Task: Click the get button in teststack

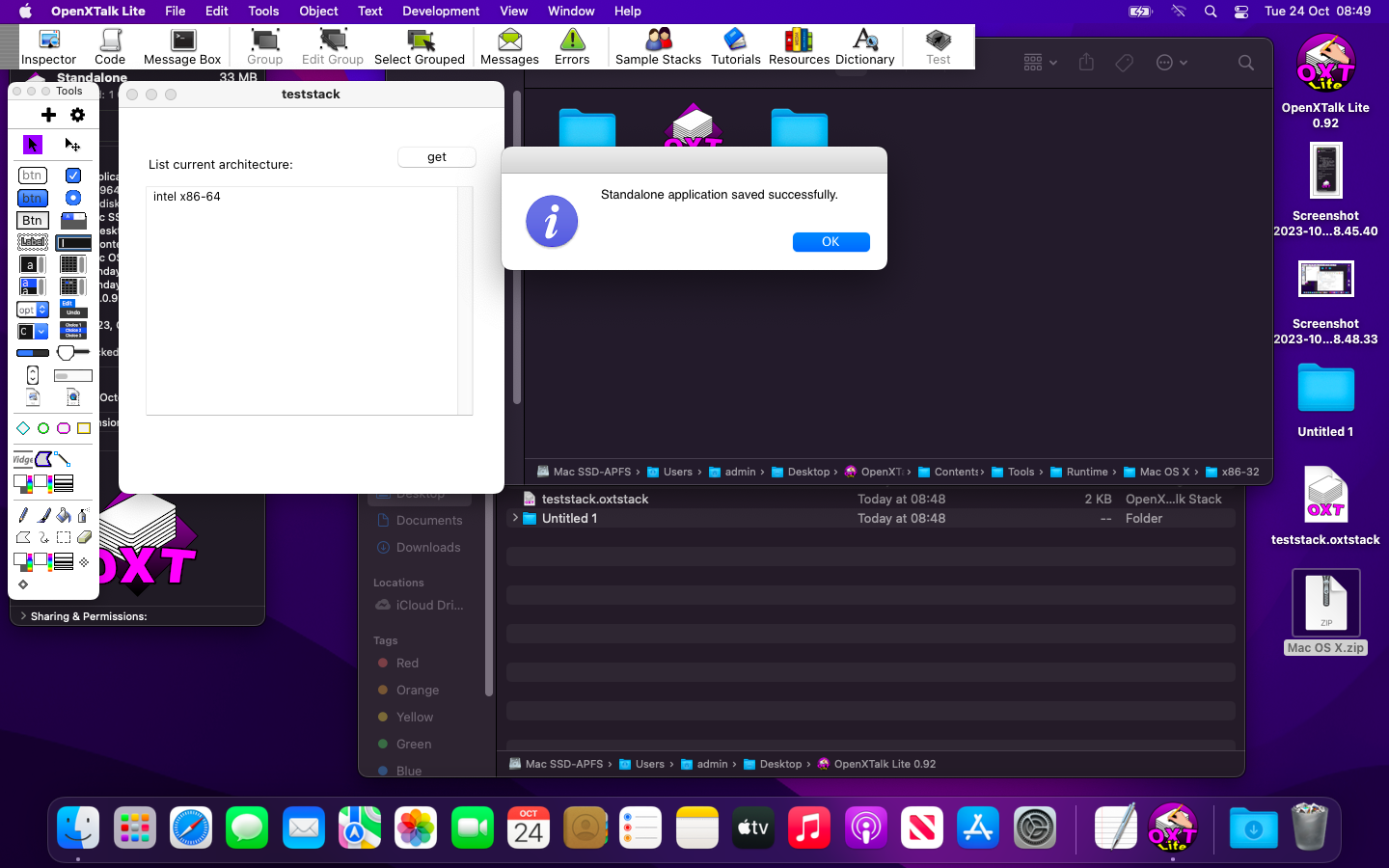Action: (437, 157)
